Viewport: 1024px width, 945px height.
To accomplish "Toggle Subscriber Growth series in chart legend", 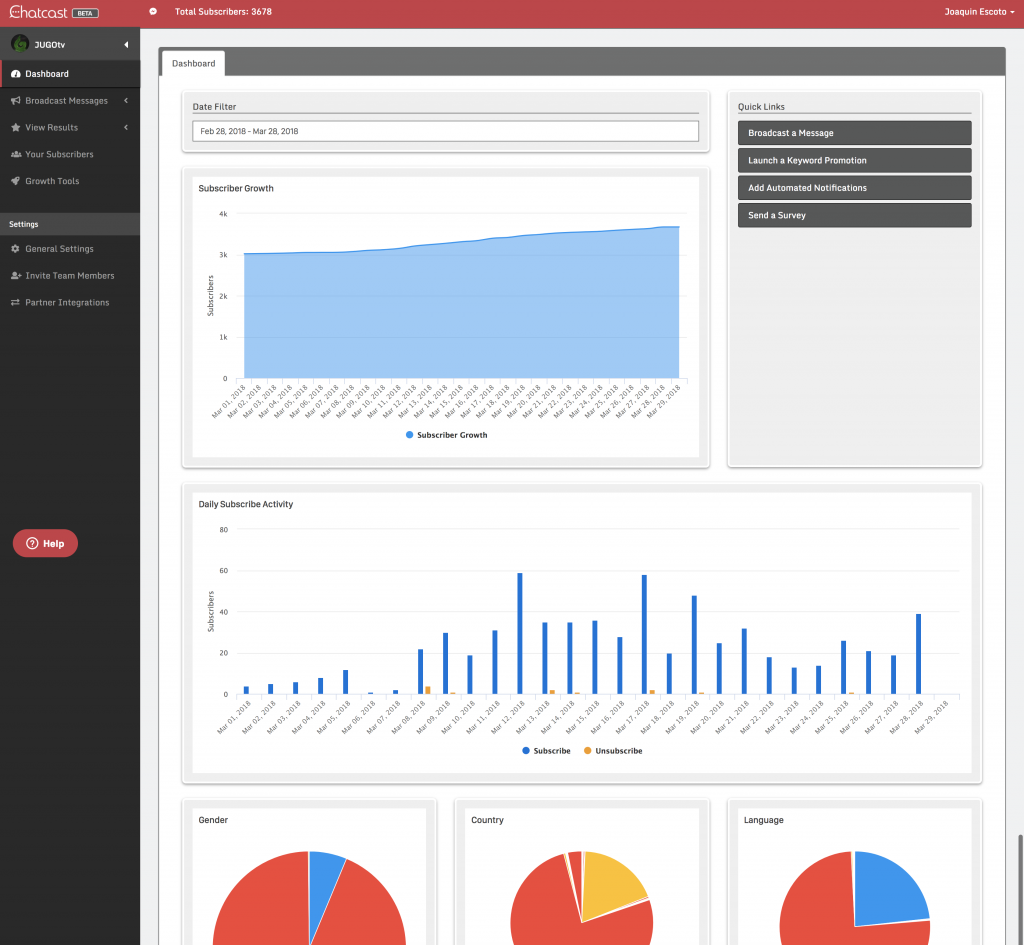I will coord(446,435).
